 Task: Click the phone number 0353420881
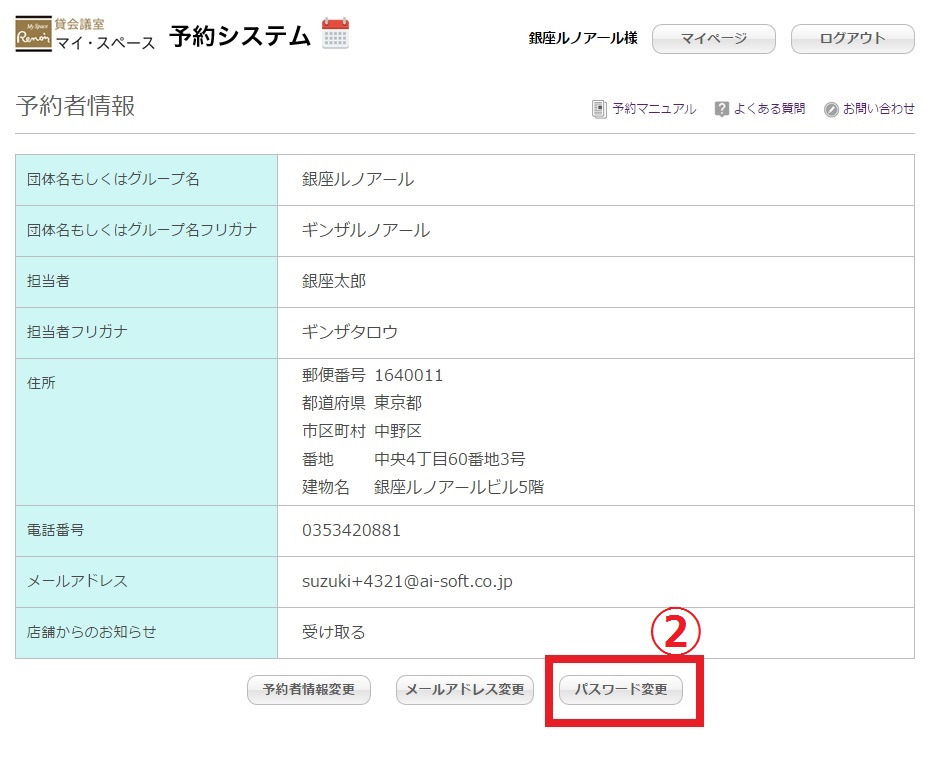(x=351, y=530)
